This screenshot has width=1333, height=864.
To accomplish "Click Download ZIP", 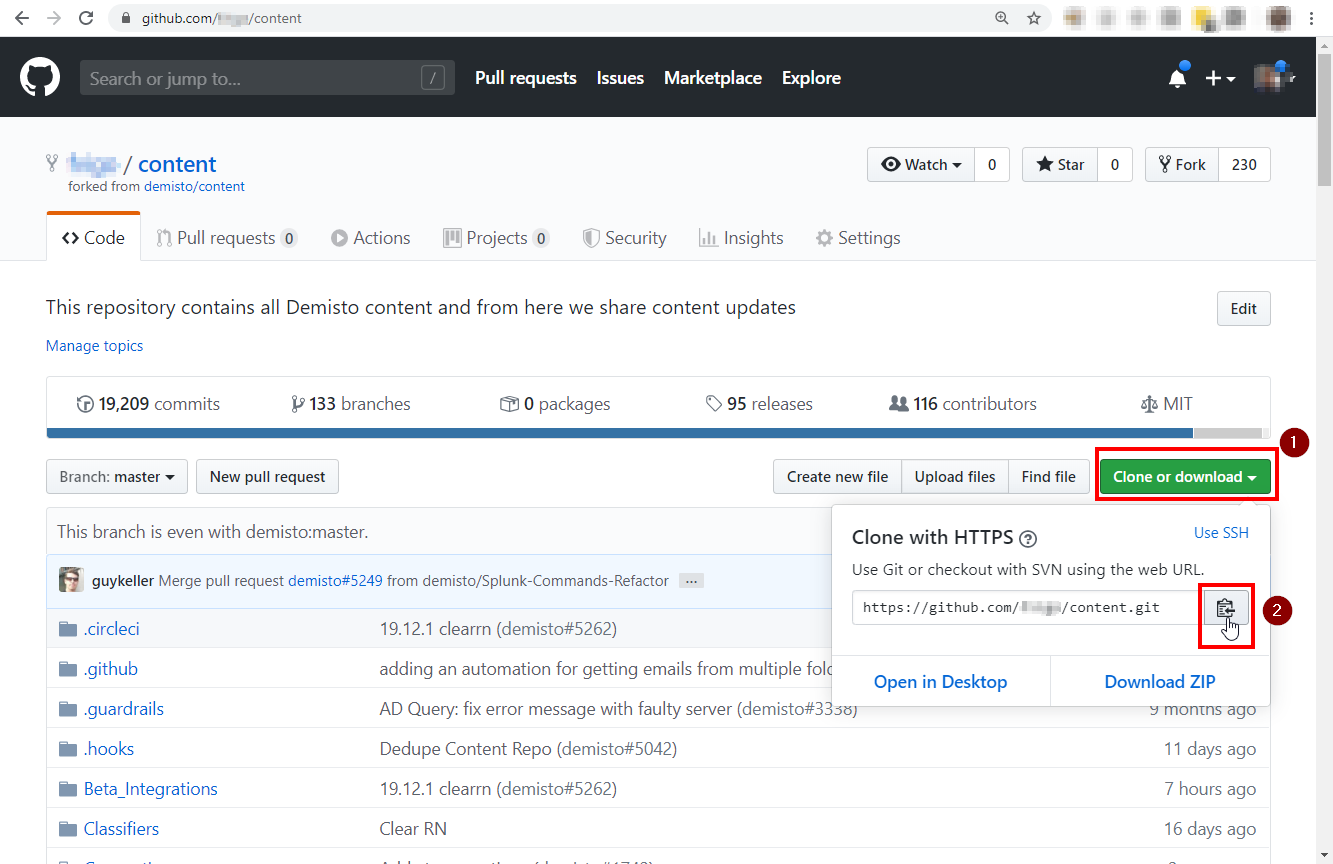I will [1159, 681].
